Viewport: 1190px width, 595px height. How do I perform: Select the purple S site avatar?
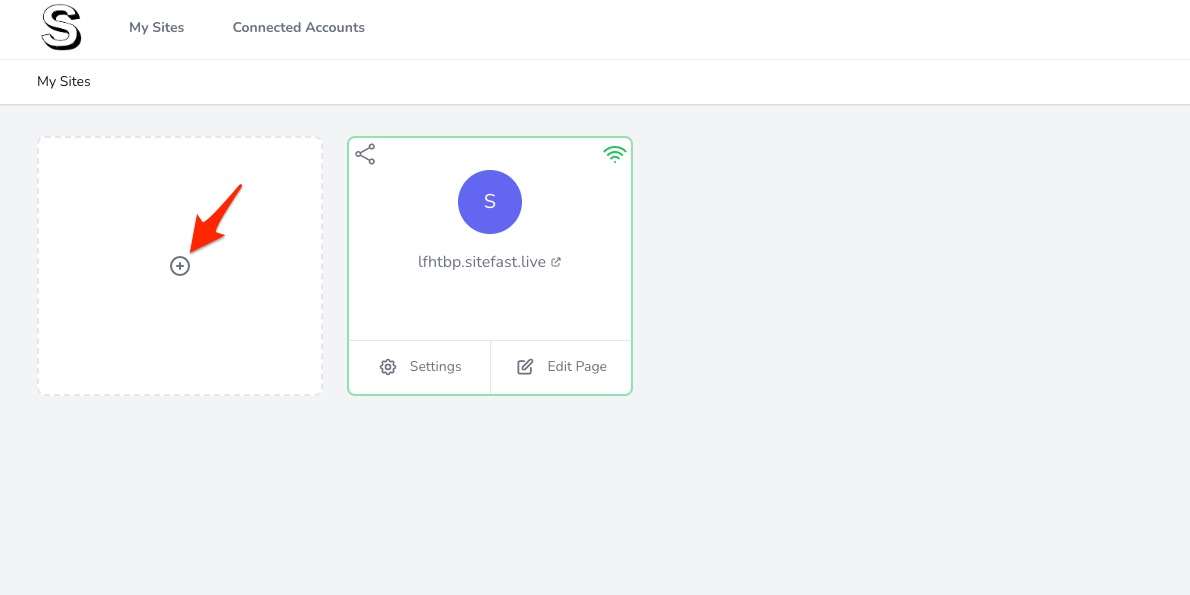pyautogui.click(x=490, y=202)
